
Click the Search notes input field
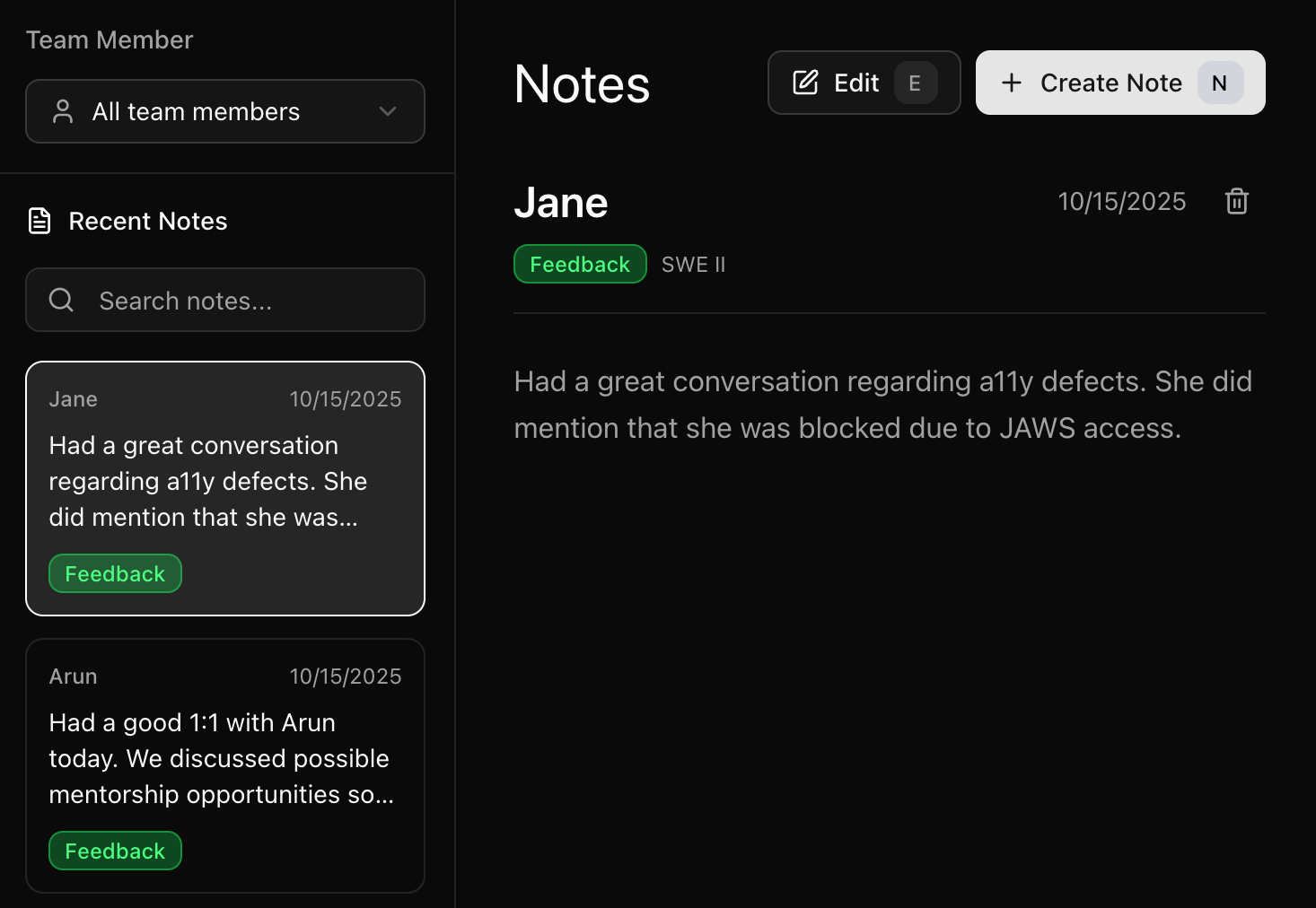click(x=225, y=300)
